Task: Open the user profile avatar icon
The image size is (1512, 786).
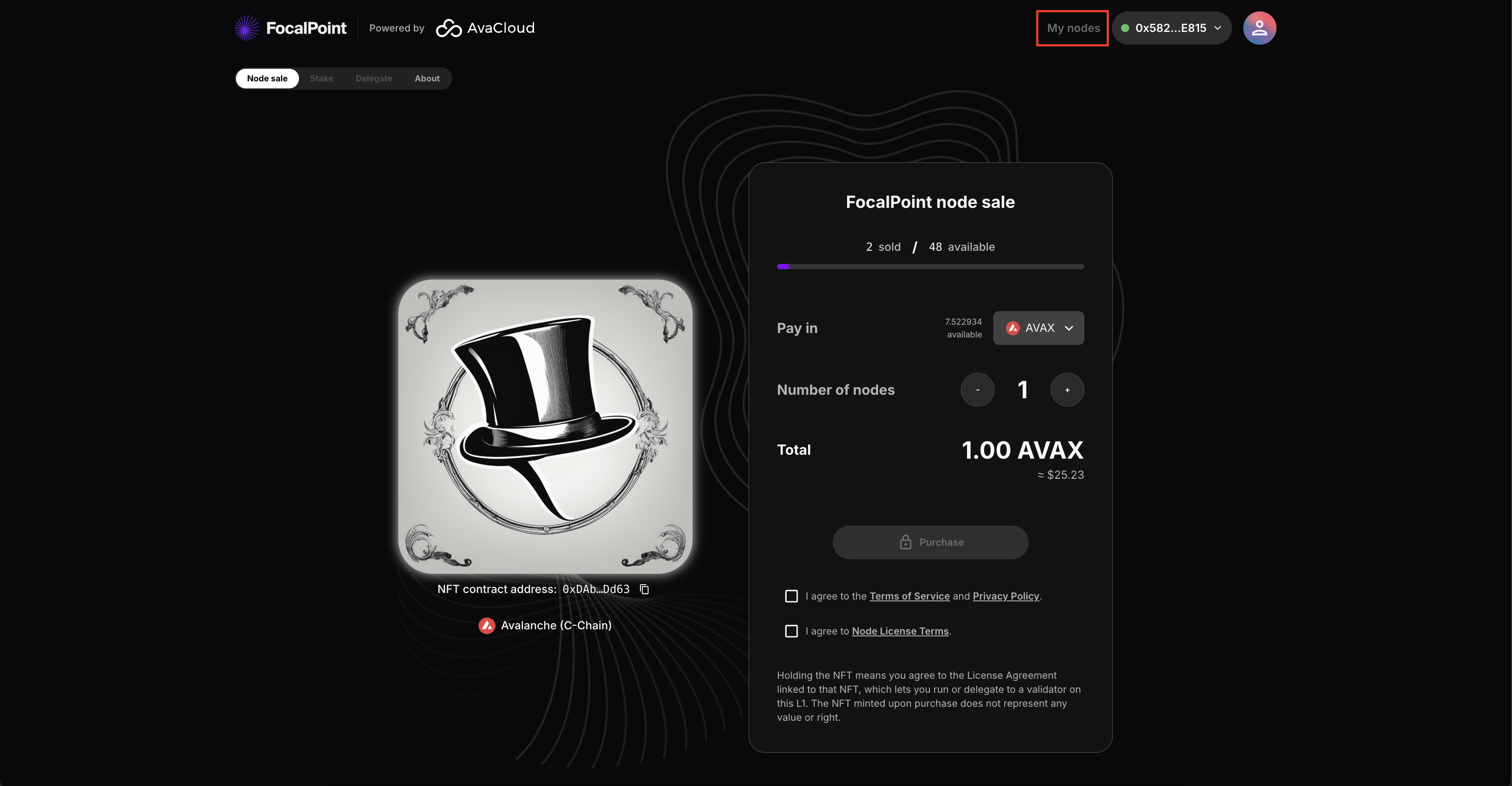Action: pos(1259,28)
